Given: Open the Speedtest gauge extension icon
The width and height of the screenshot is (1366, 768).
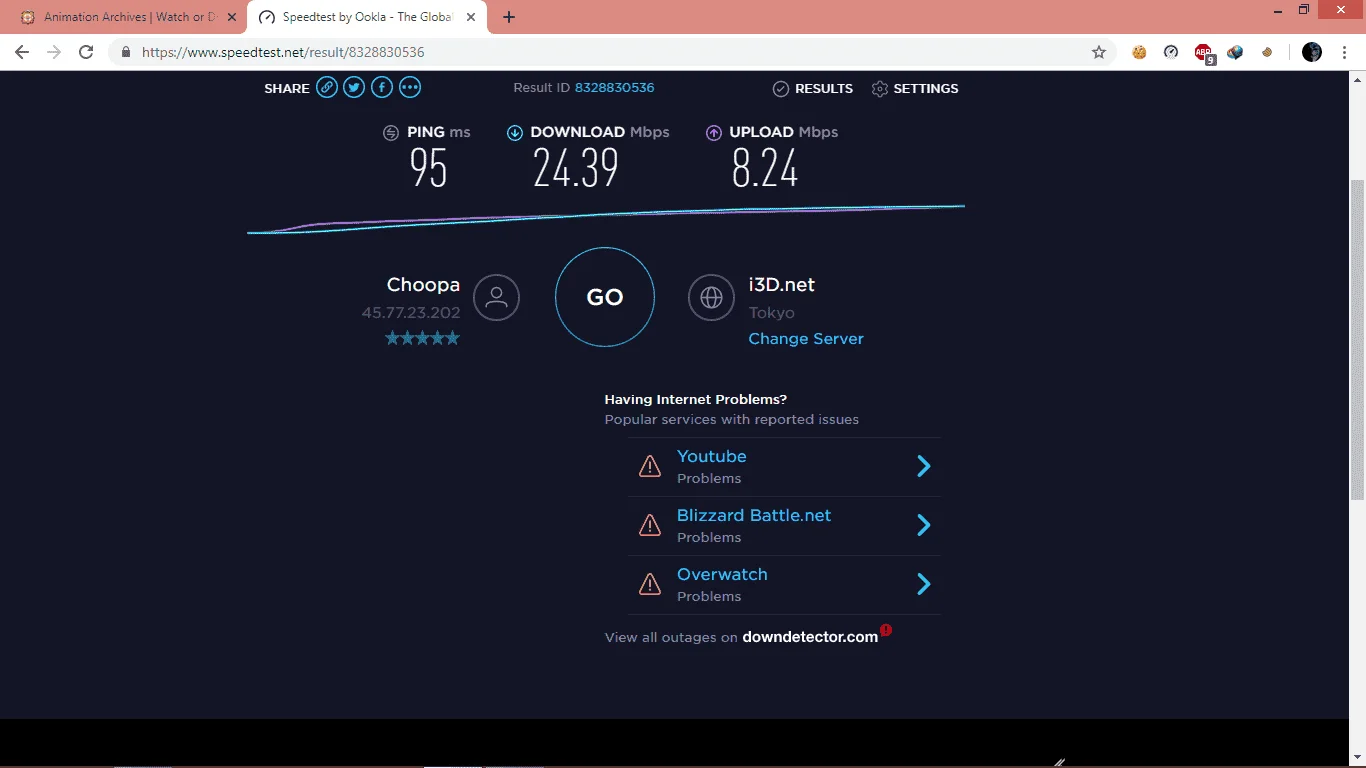Looking at the screenshot, I should click(1171, 52).
